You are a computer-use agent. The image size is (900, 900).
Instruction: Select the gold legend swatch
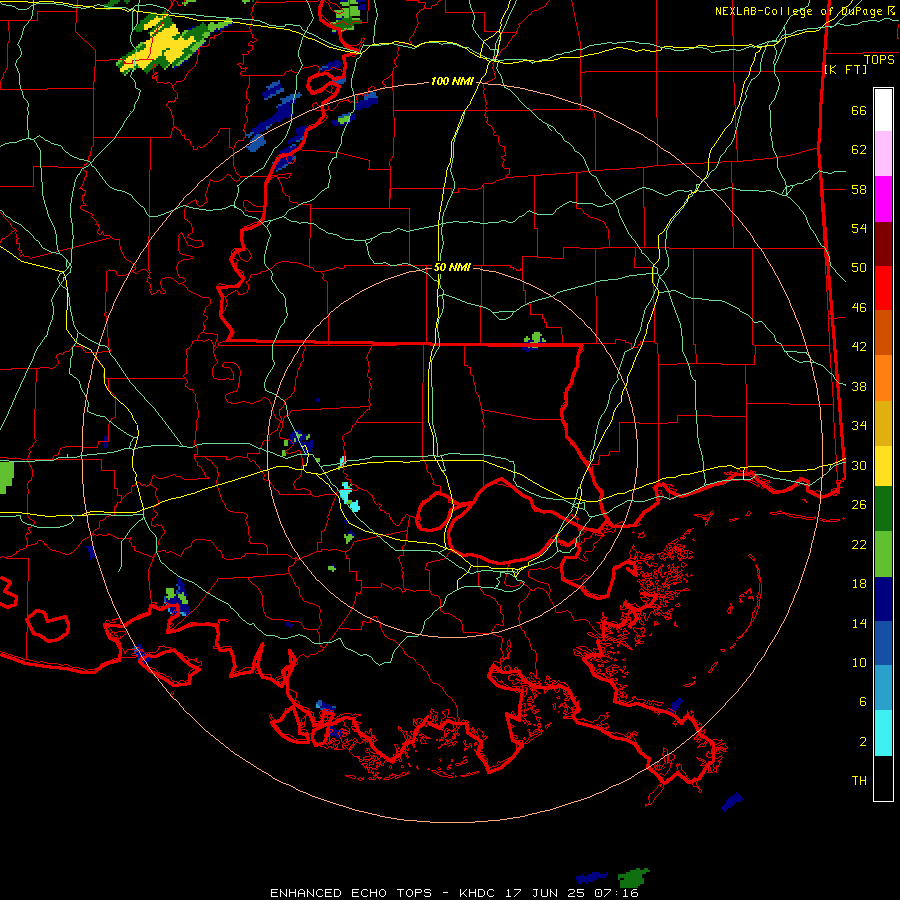883,423
